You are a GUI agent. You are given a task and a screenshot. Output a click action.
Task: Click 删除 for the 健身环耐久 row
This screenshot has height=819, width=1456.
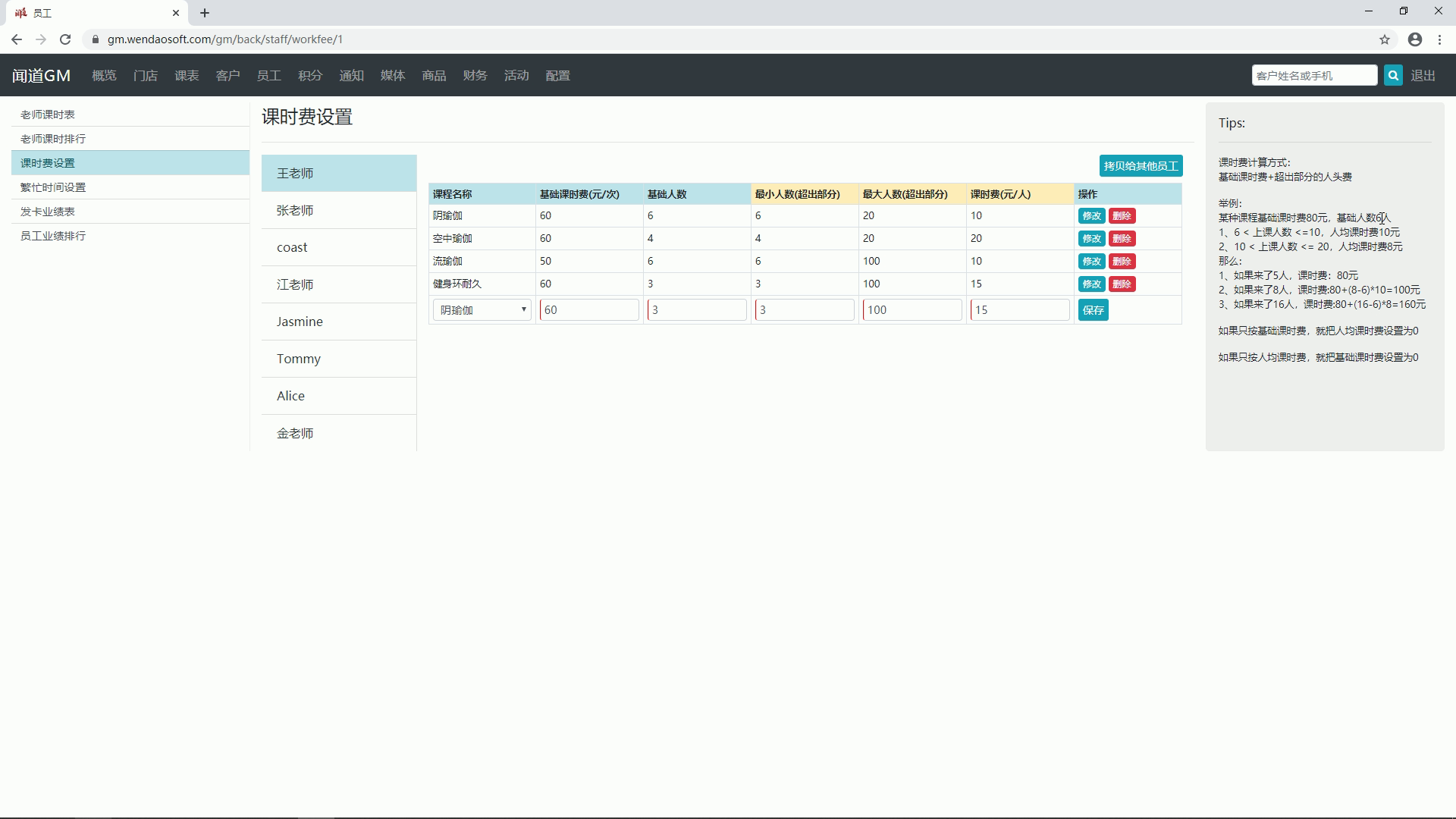click(x=1122, y=284)
